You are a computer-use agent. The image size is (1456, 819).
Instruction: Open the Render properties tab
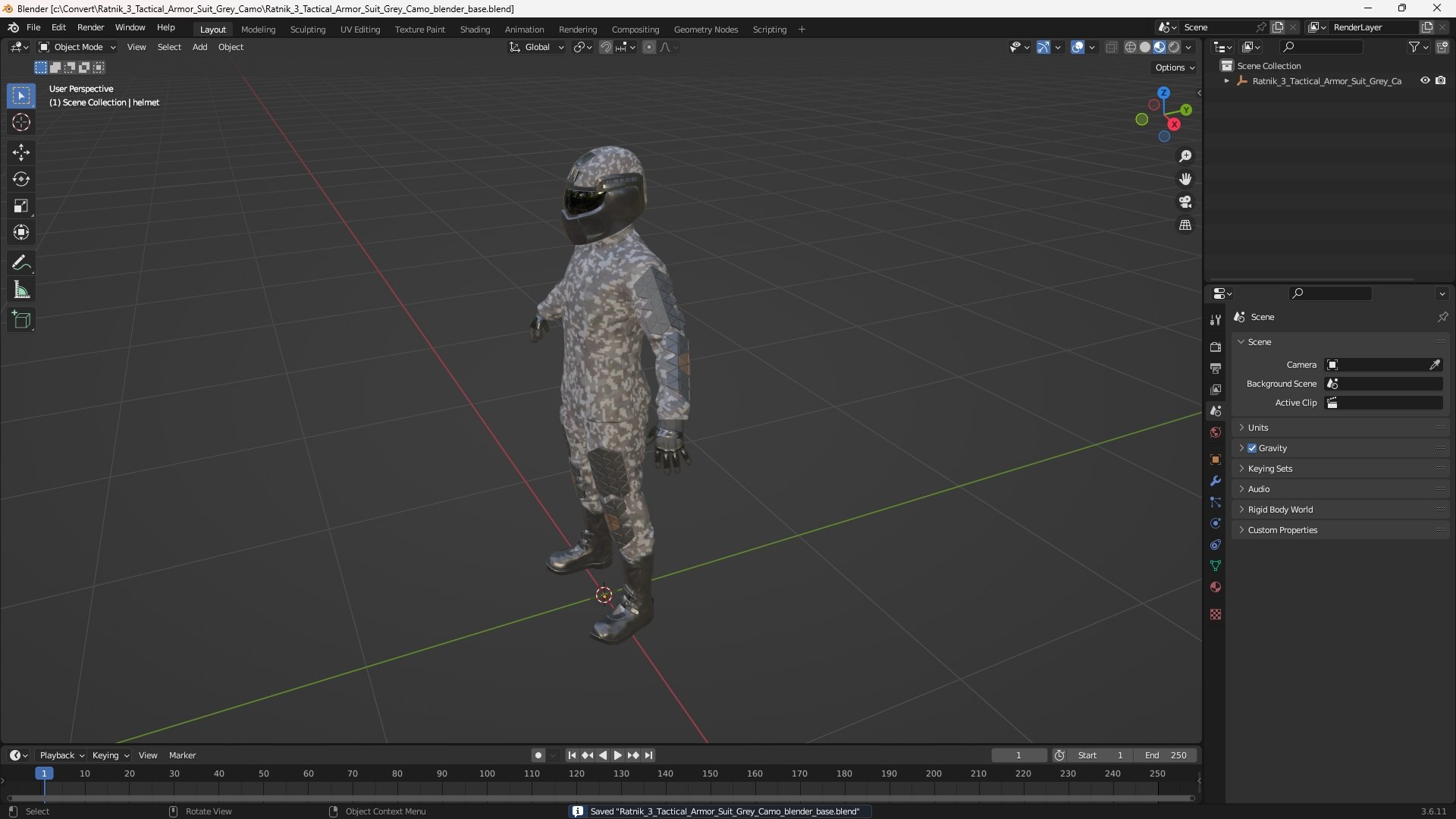[x=1216, y=347]
